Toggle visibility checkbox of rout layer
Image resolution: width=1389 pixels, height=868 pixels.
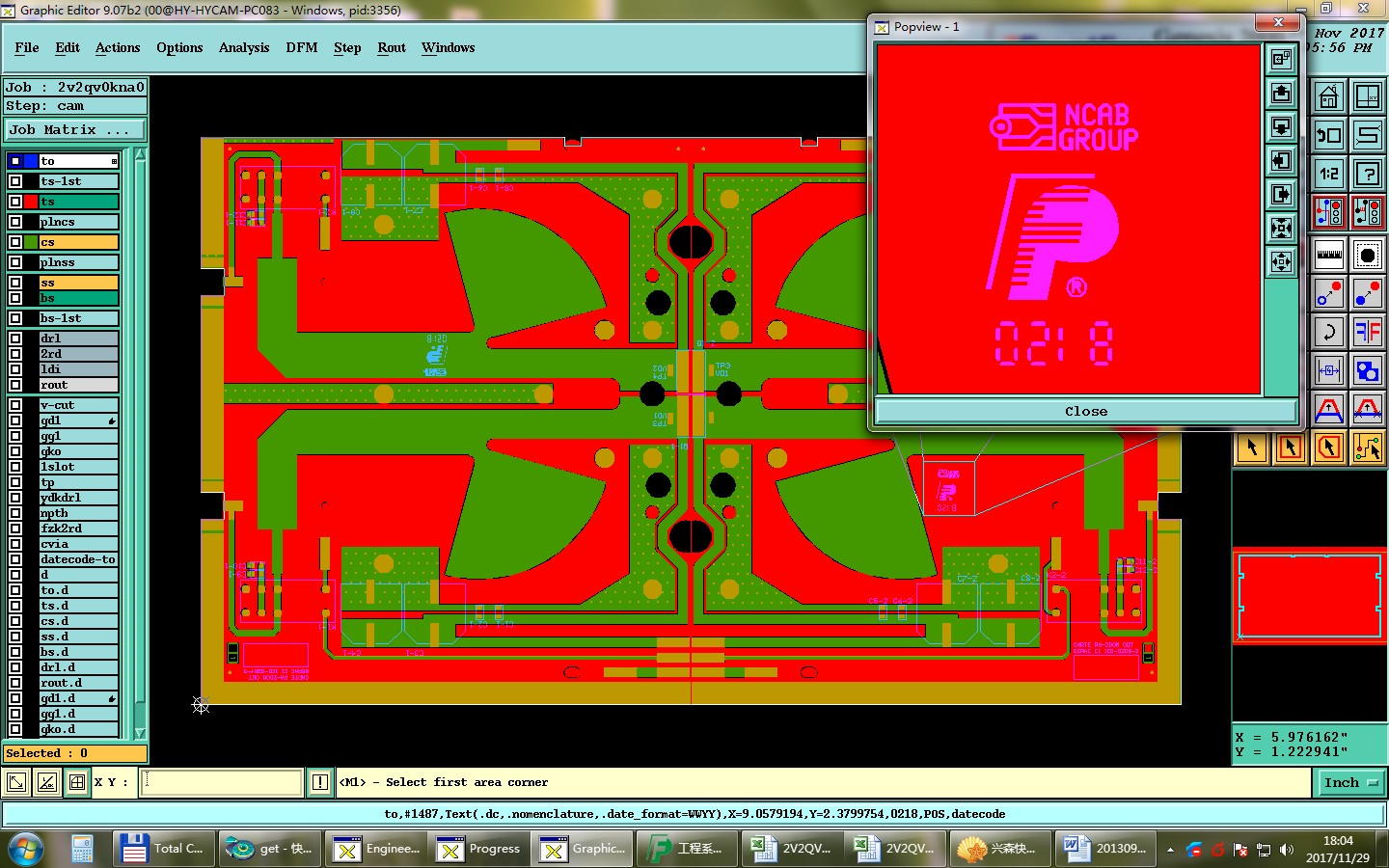[x=15, y=385]
